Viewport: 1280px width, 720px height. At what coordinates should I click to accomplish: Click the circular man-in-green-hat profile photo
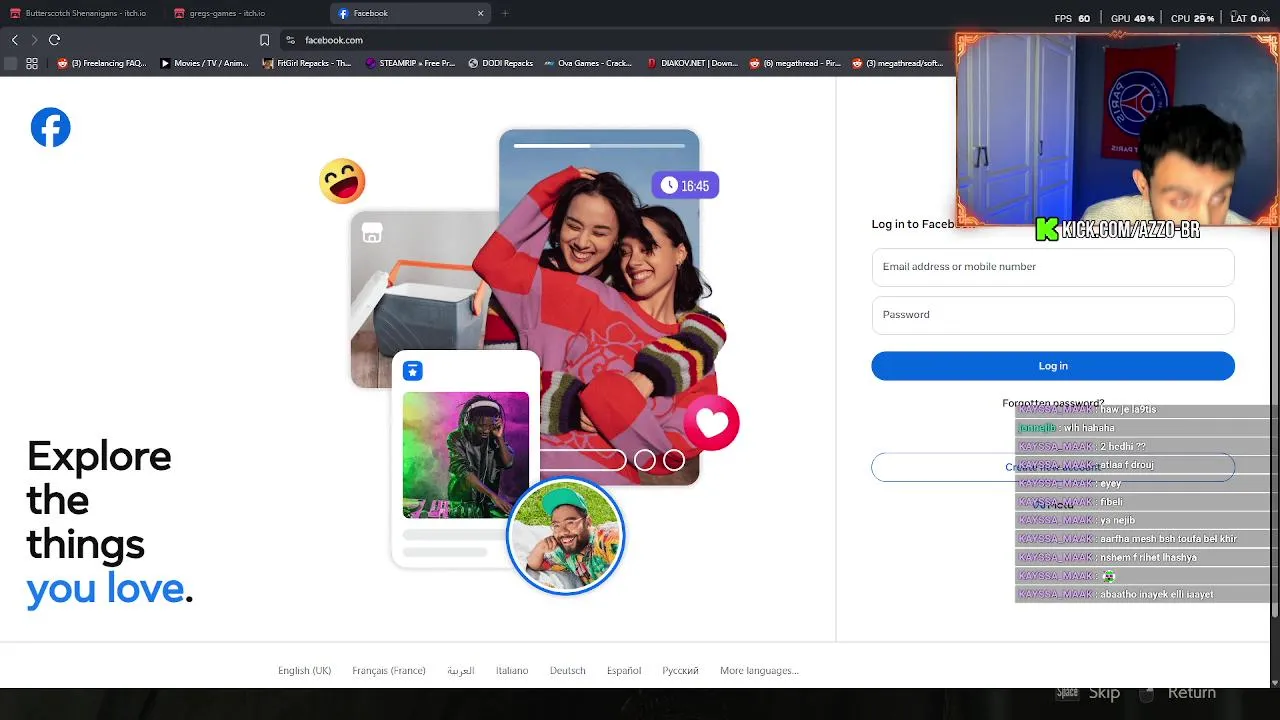(565, 535)
